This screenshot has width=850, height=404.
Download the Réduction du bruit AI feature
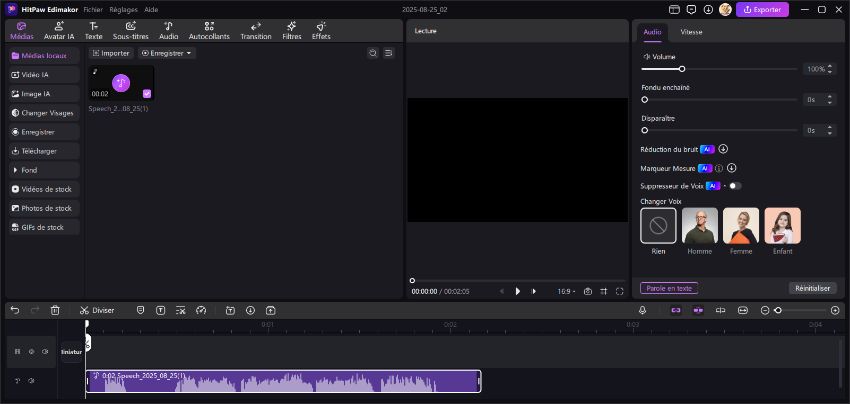click(x=723, y=149)
